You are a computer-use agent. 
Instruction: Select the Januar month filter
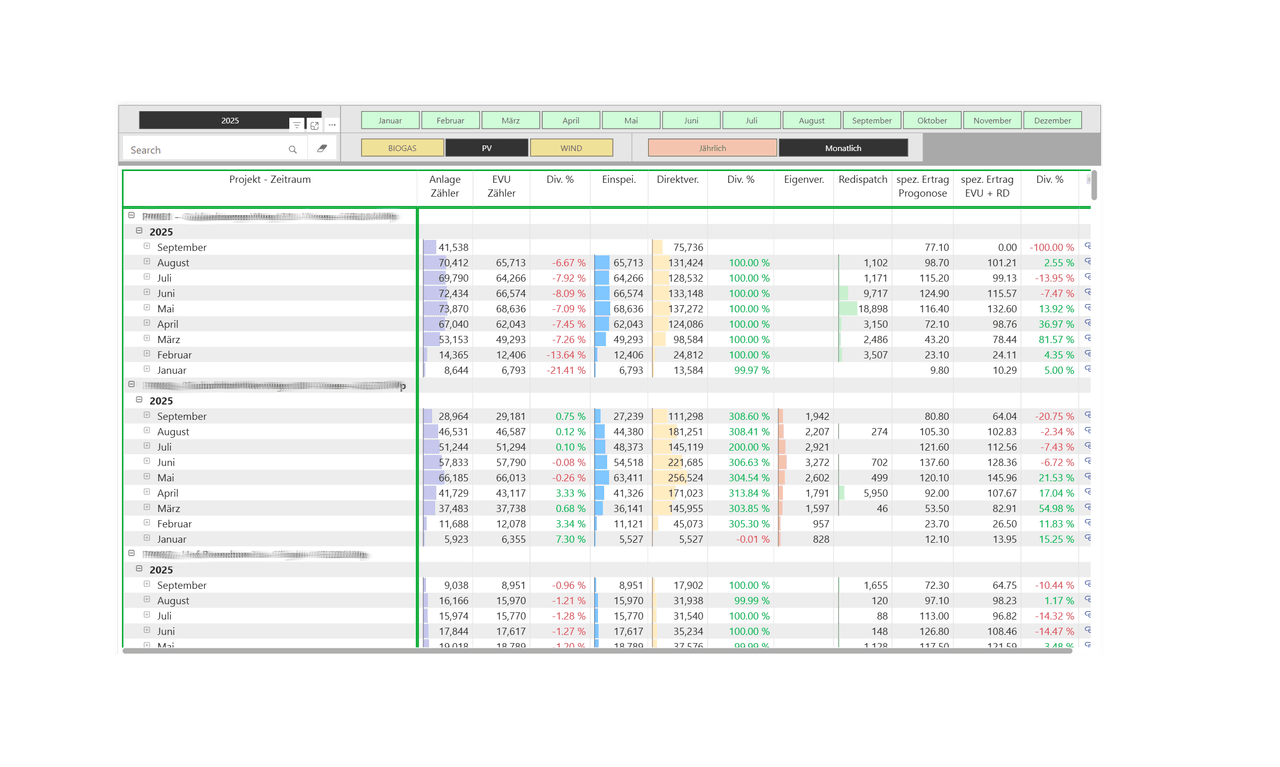390,120
